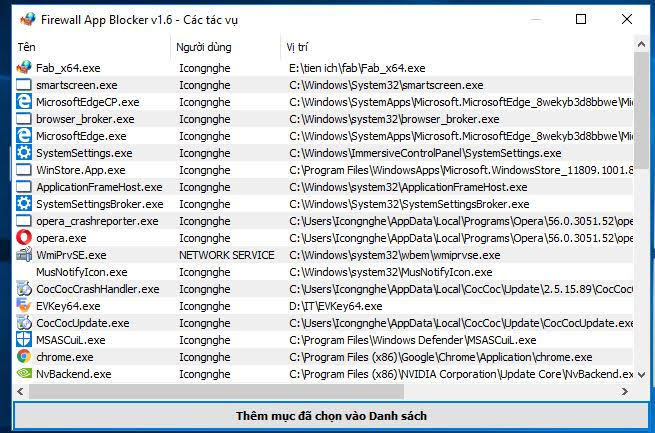Screen dimensions: 655x433
Task: Click Icongnghe user cell in opera.exe row
Action: pos(205,238)
